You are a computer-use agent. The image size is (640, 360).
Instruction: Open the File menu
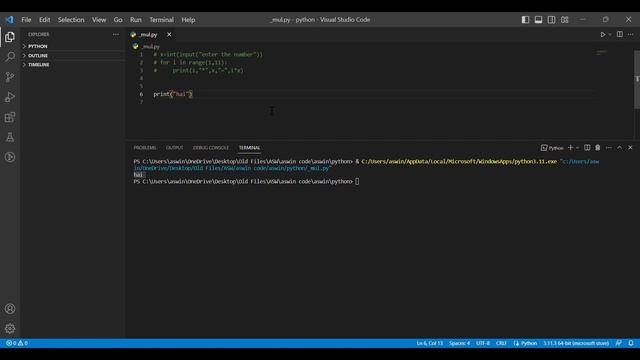(26, 20)
